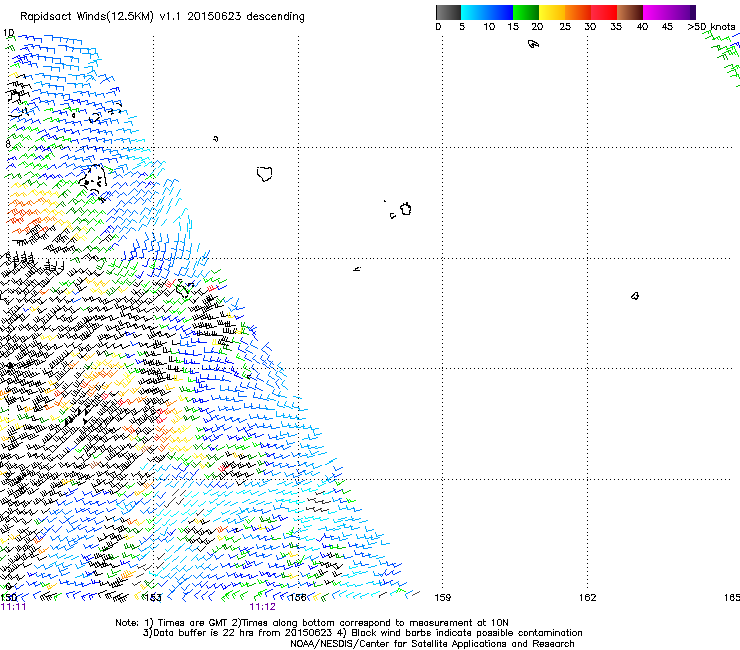Click the red 30–35 knots legend swatch

click(x=604, y=12)
